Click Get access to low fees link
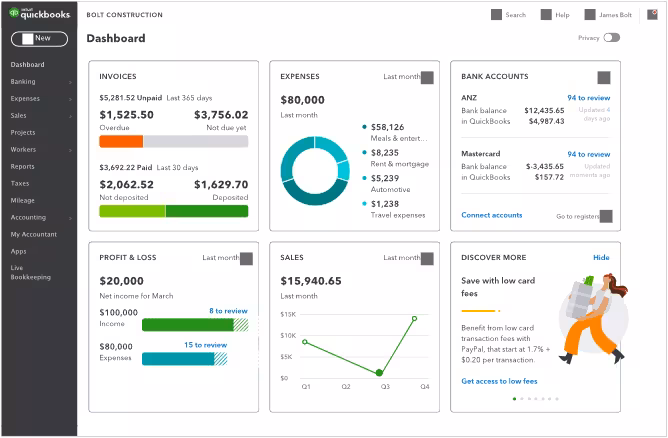668x438 pixels. pos(499,381)
